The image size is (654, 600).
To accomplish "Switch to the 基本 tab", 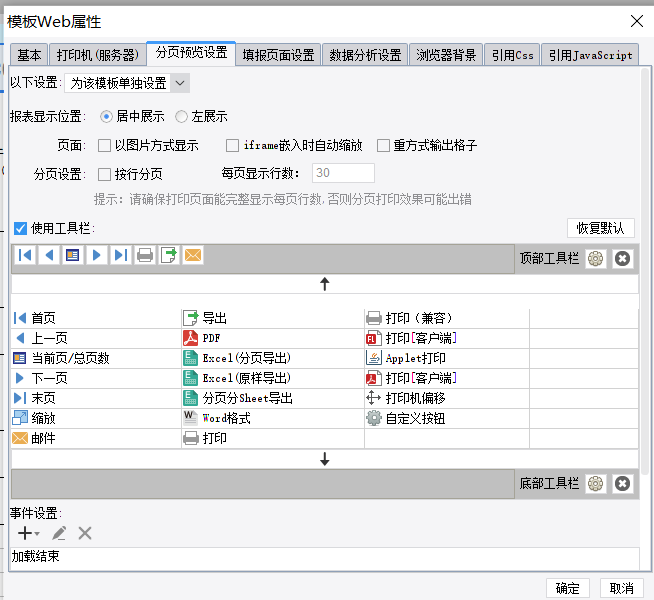I will coord(29,55).
